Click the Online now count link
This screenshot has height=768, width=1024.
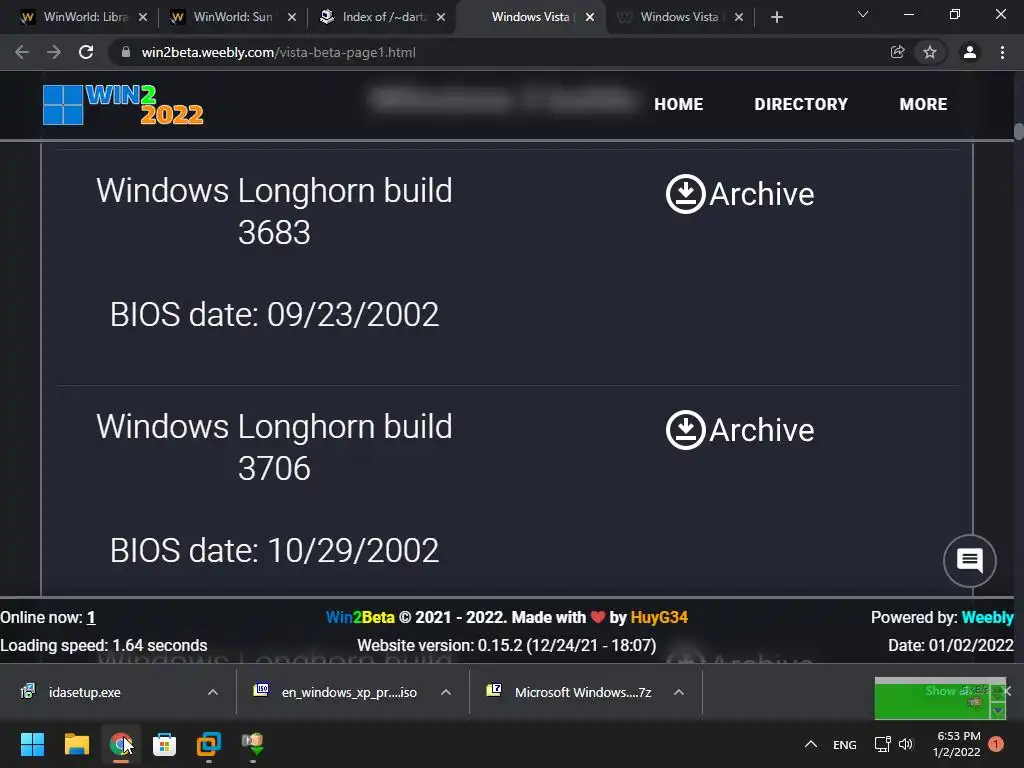coord(91,617)
